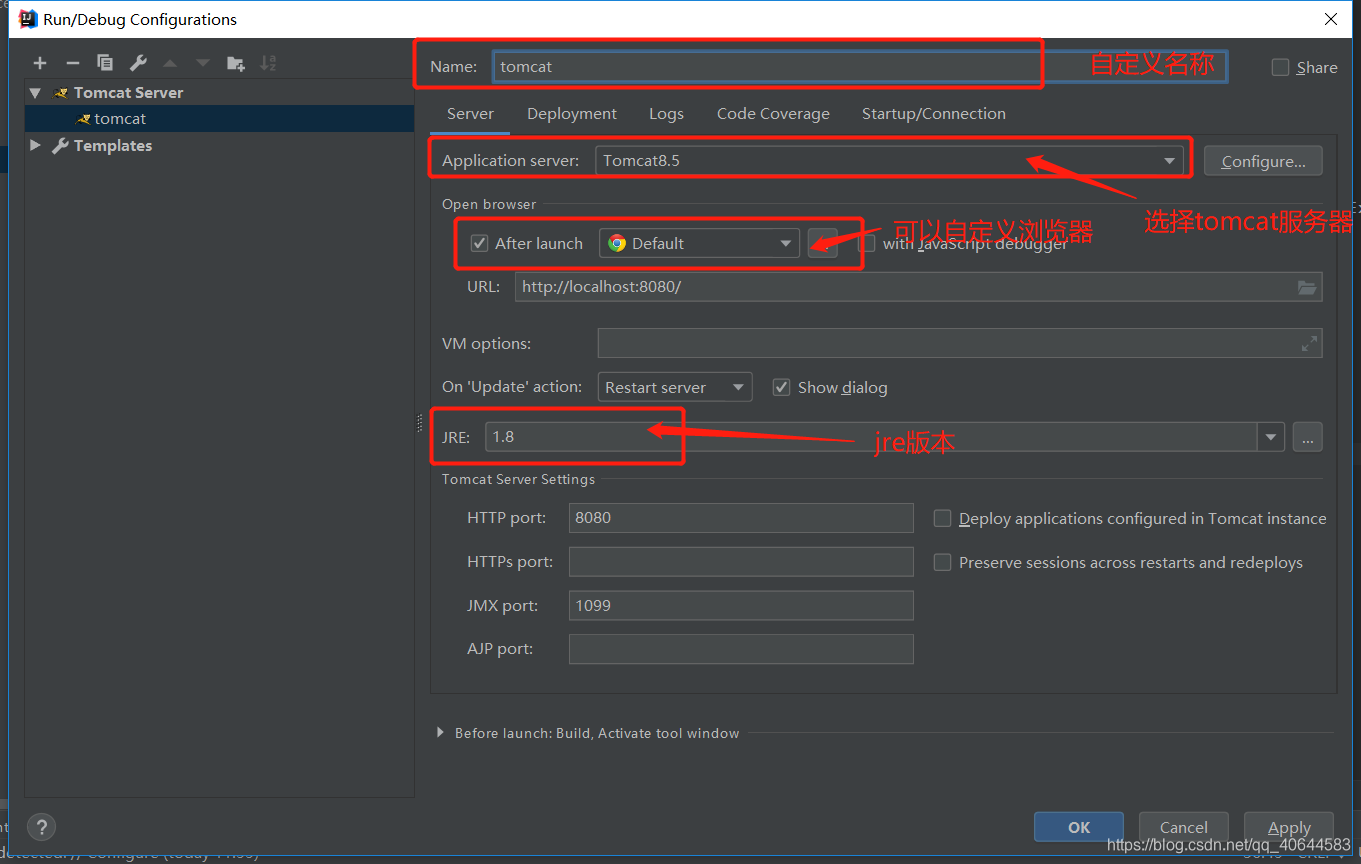The height and width of the screenshot is (864, 1361).
Task: Close the Run/Debug Configurations dialog
Action: click(x=1331, y=19)
